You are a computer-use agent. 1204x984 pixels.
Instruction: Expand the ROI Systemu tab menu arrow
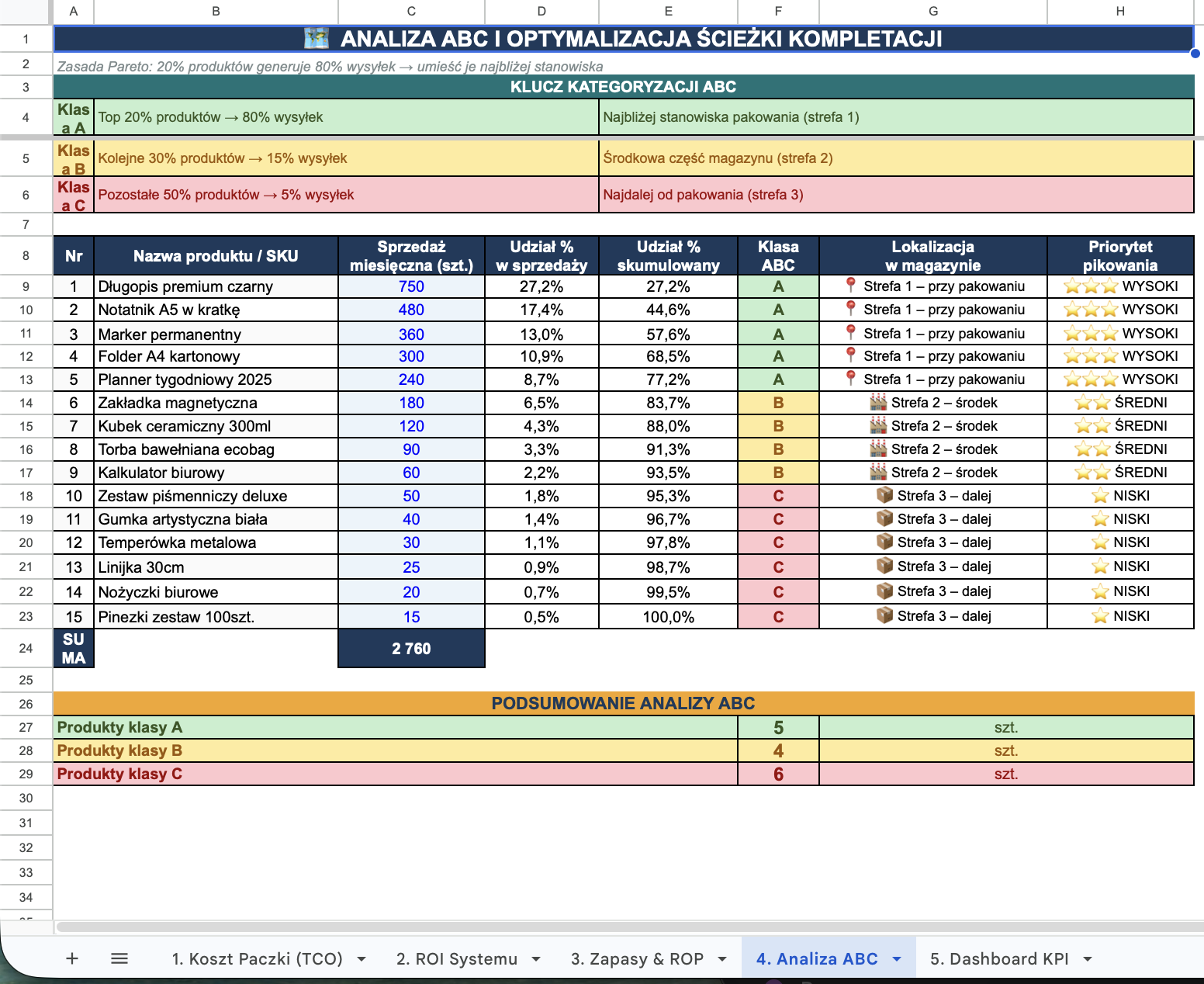[x=536, y=959]
